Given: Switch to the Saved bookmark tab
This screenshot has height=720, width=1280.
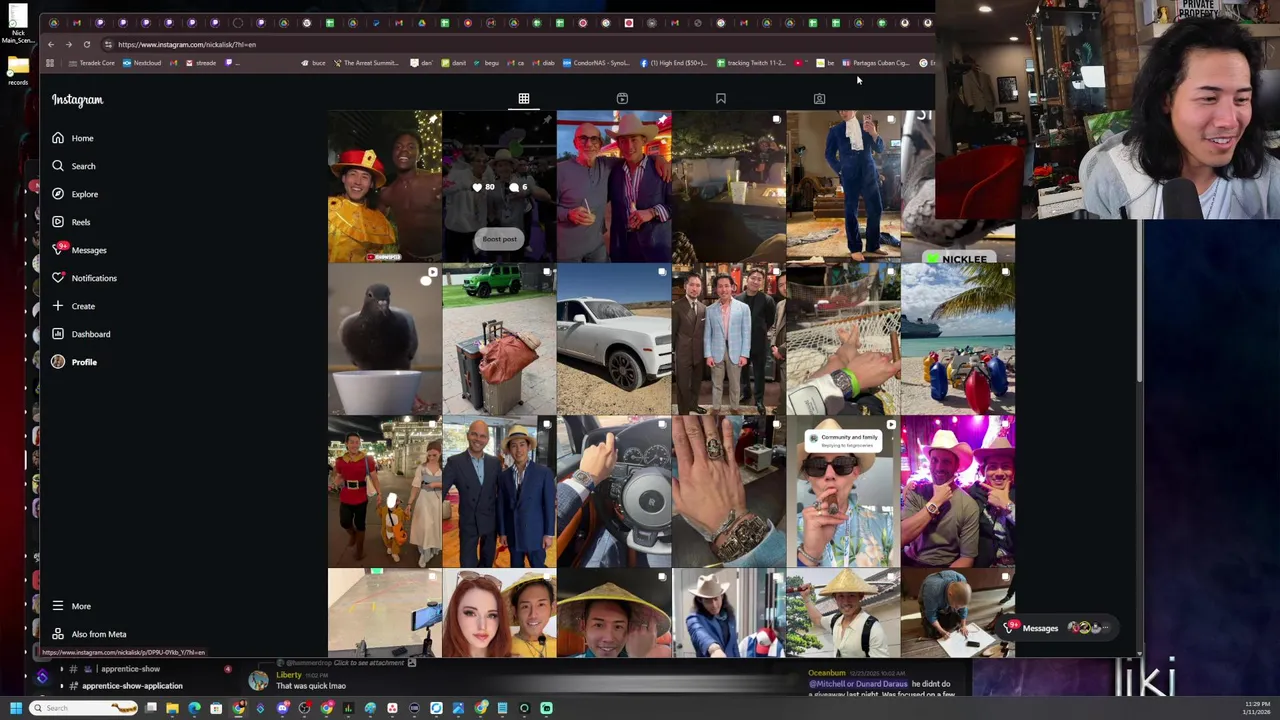Looking at the screenshot, I should pyautogui.click(x=720, y=98).
